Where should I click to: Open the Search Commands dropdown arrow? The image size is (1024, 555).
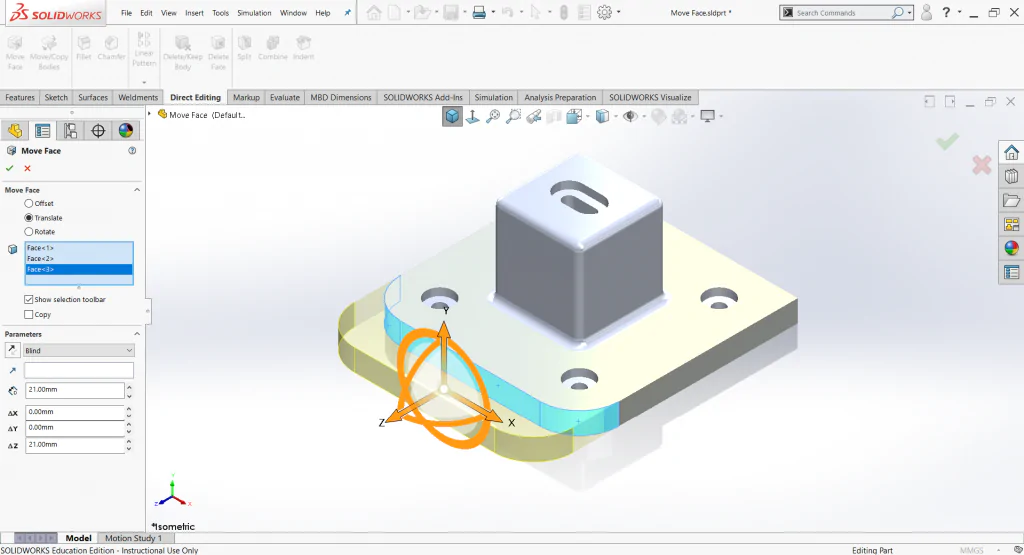coord(909,12)
